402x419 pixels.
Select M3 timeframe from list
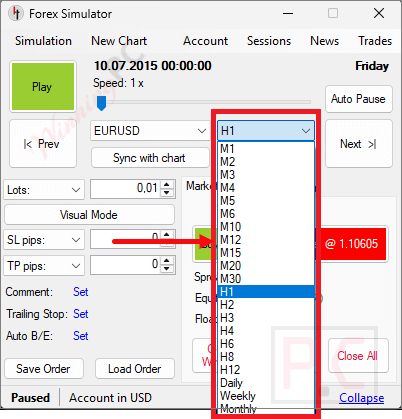[x=266, y=175]
